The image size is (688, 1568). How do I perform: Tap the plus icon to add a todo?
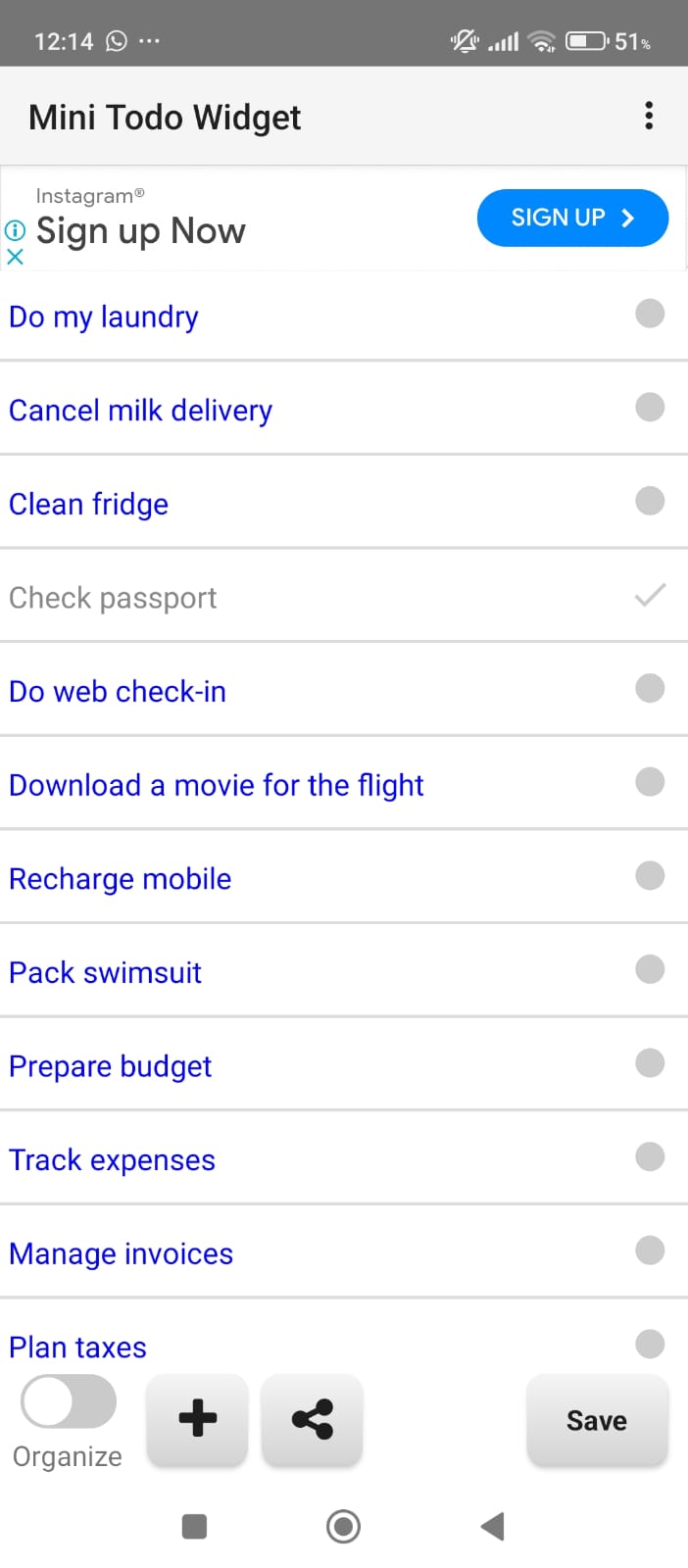tap(197, 1418)
